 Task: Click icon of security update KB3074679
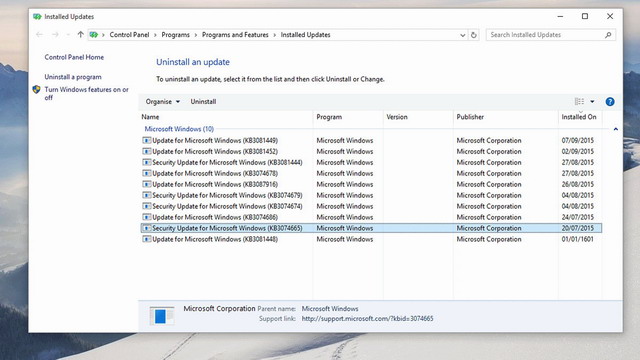click(x=147, y=195)
